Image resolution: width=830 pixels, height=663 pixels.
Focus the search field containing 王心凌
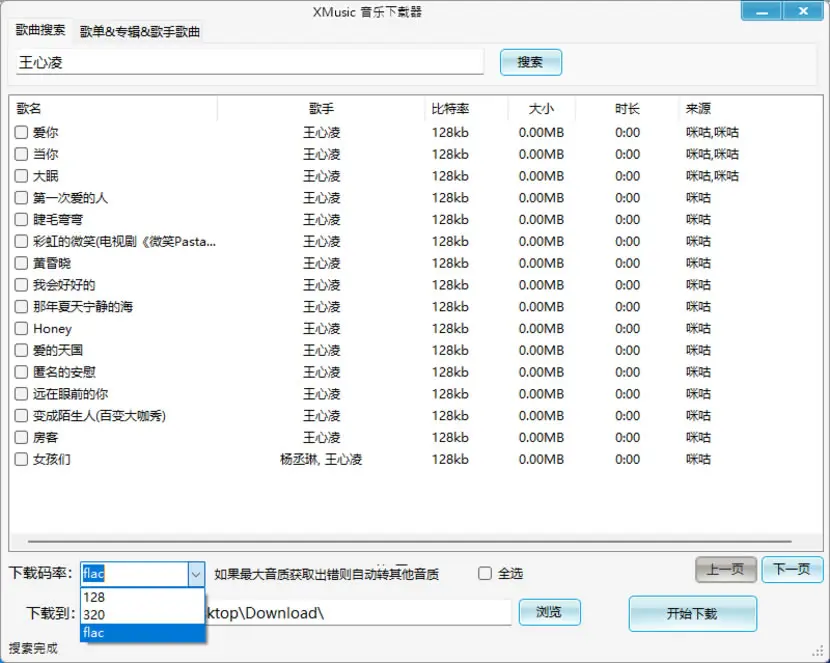click(250, 62)
